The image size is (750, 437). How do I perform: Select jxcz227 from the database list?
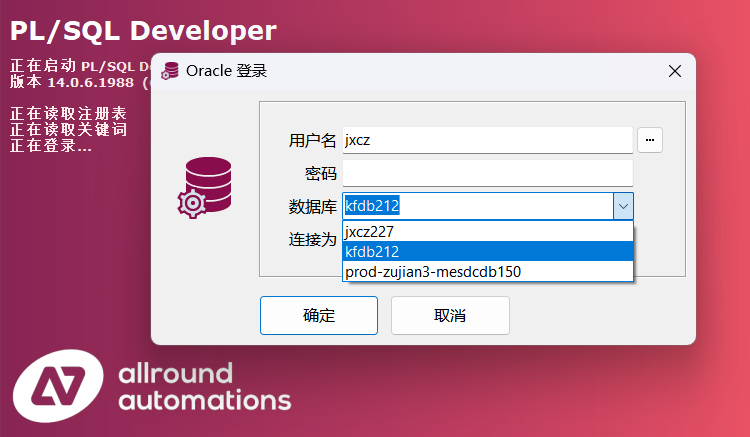coord(488,231)
